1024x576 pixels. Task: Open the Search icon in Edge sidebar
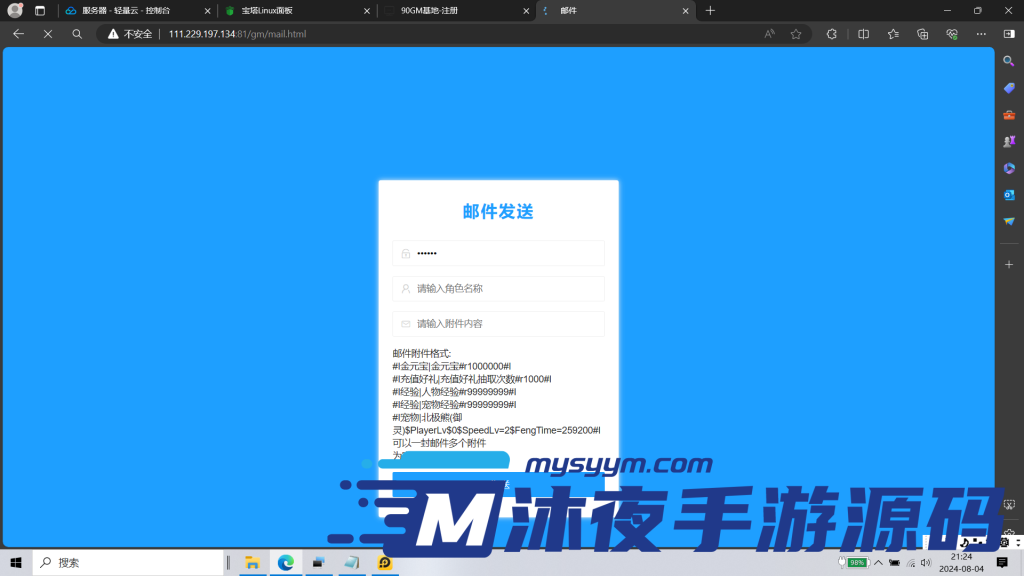tap(1009, 61)
